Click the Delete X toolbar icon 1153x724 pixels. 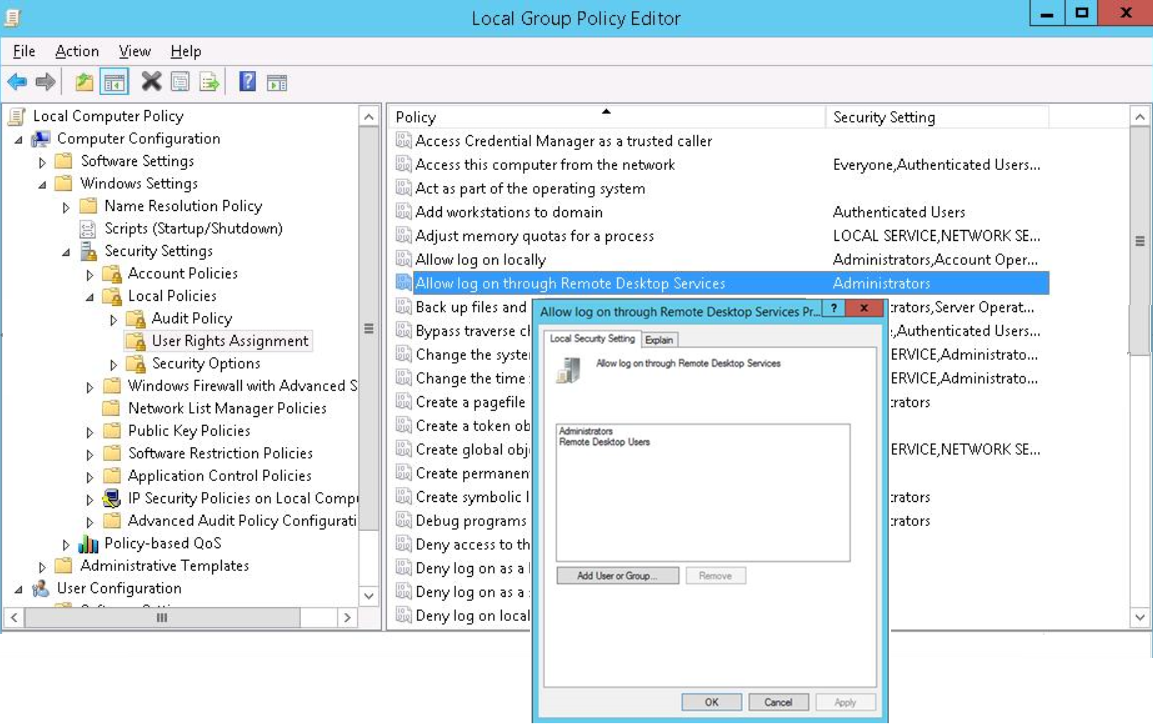click(151, 82)
